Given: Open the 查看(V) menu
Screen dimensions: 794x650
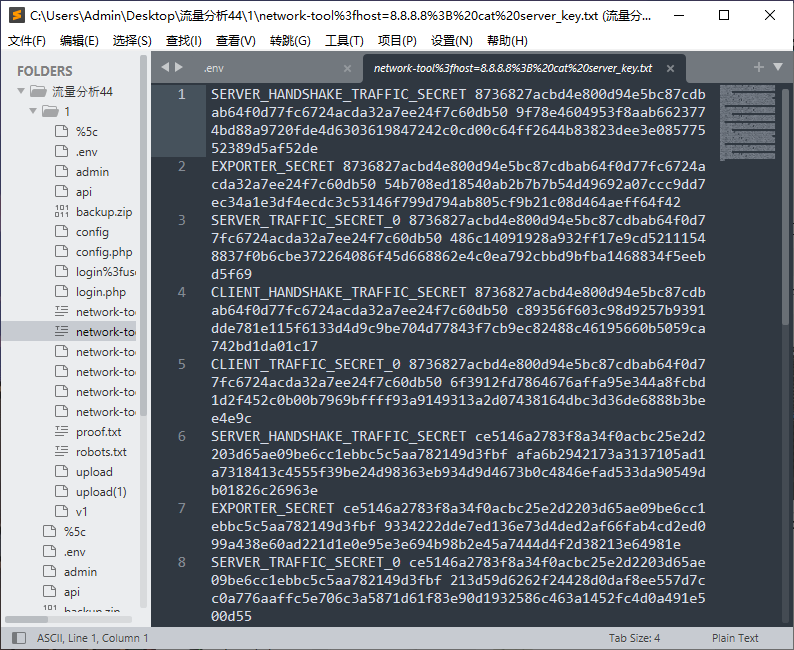Looking at the screenshot, I should [235, 40].
